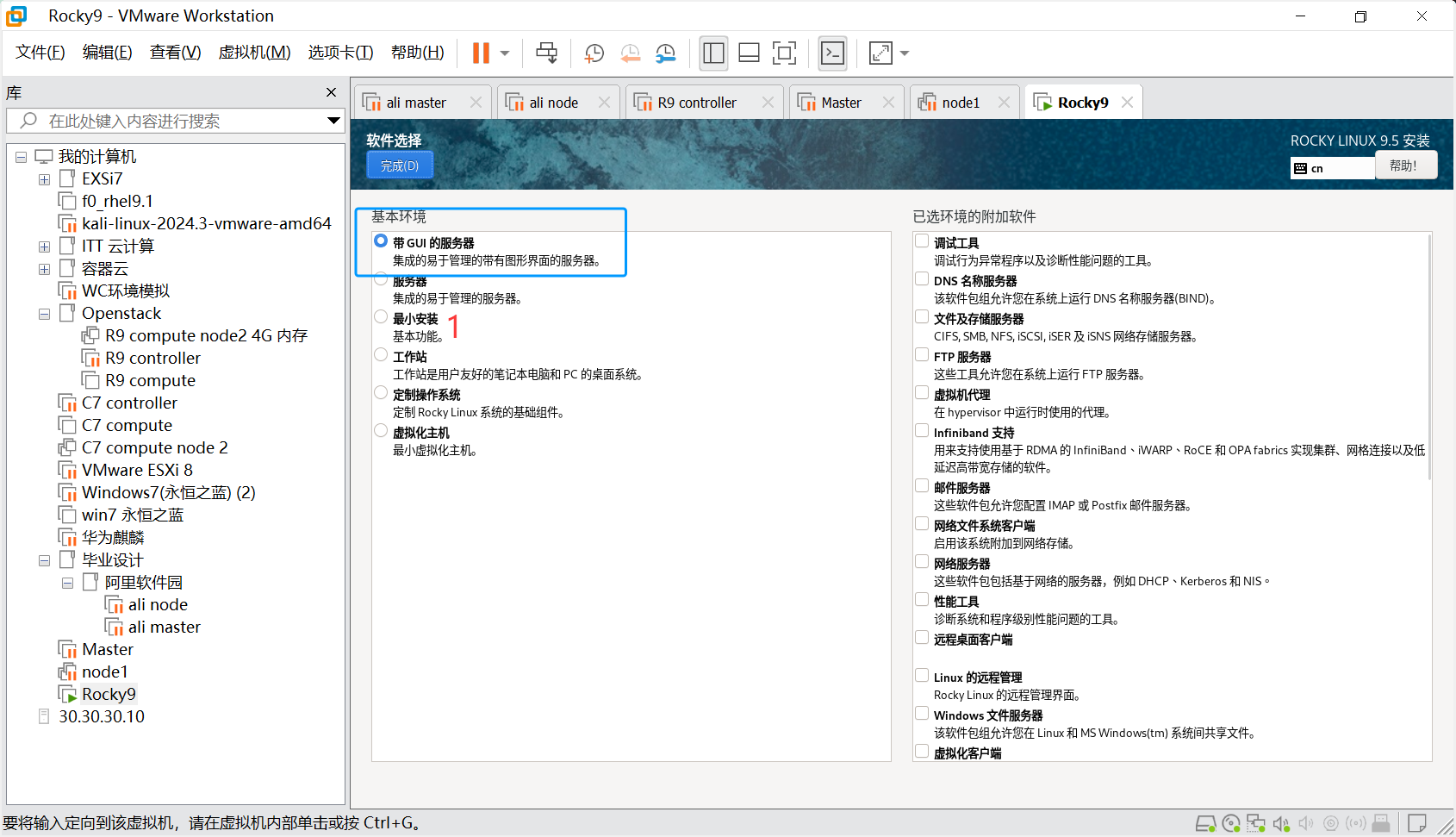This screenshot has height=837, width=1456.
Task: Open the '虚拟机(M)' menu
Action: (255, 53)
